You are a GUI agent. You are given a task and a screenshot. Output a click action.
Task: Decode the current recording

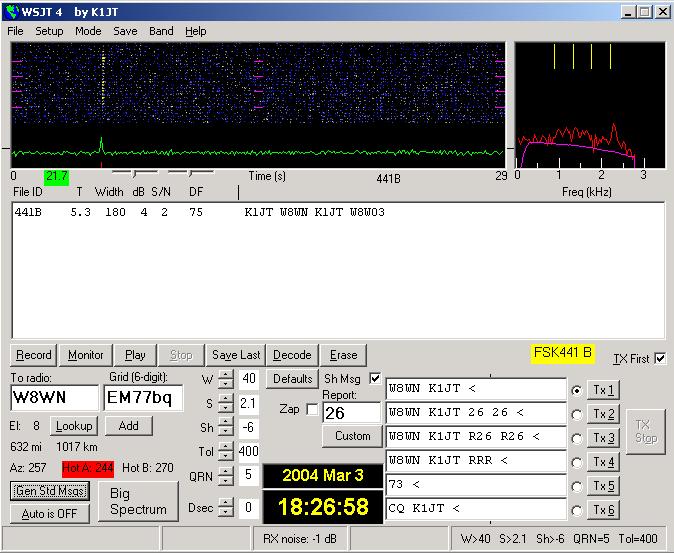[x=292, y=355]
